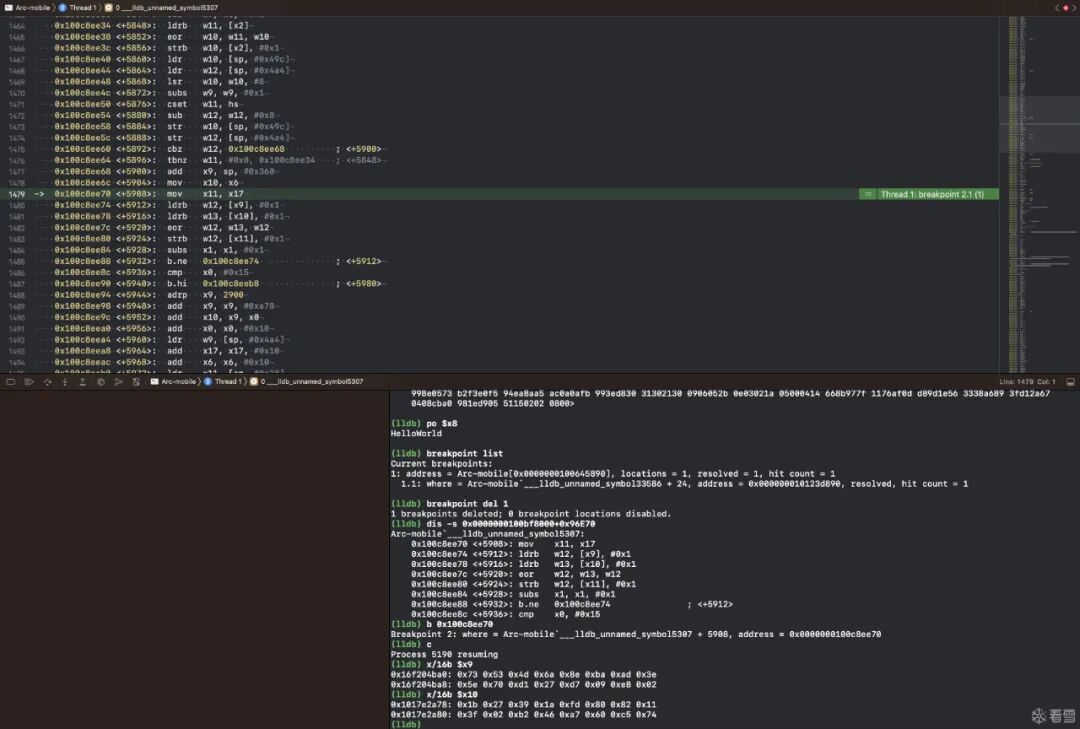Open the Debug Memory Graph icon

118,382
